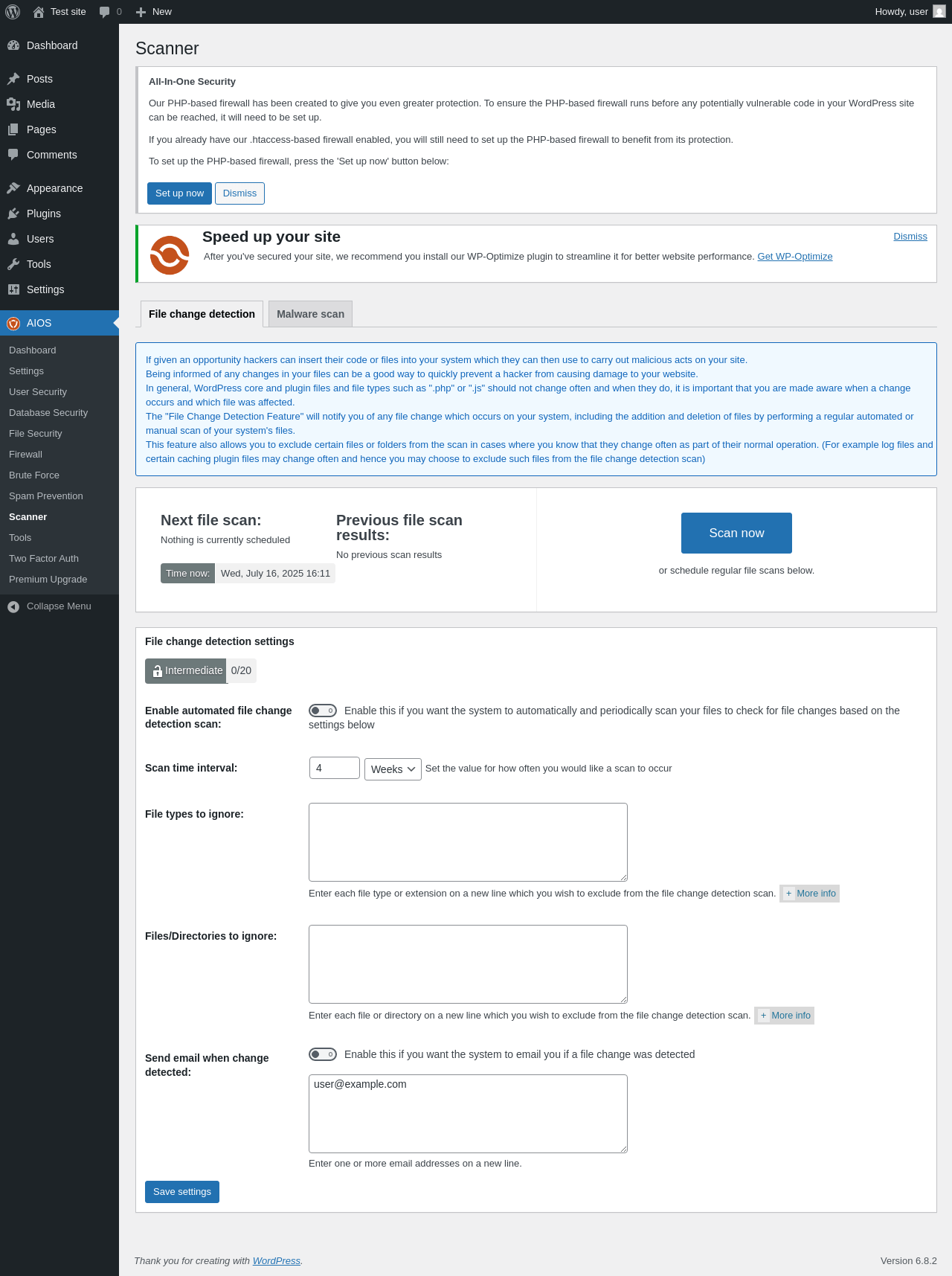Open AIOS File Security submenu
Image resolution: width=952 pixels, height=1276 pixels.
point(59,434)
